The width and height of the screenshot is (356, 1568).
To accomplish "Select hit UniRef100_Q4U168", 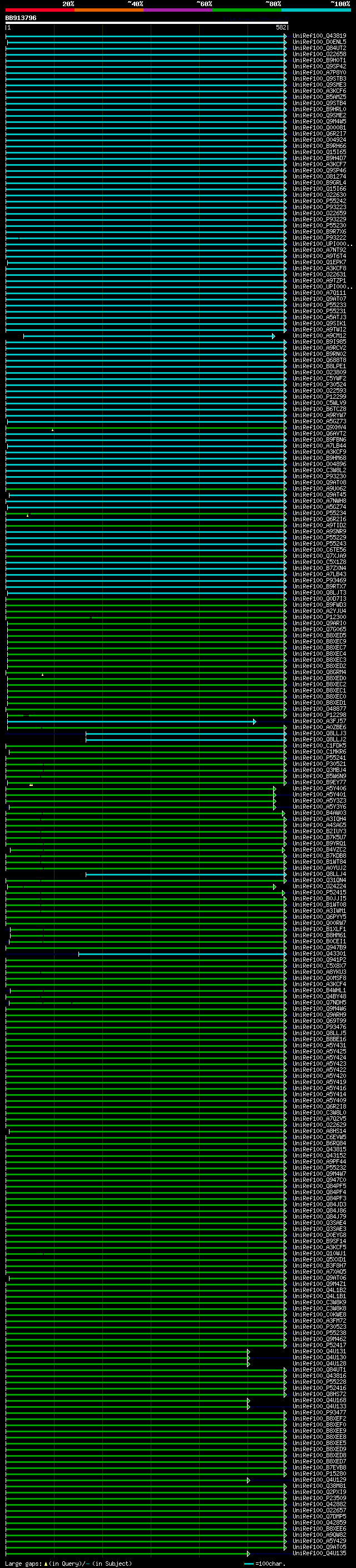I will coord(319,1401).
